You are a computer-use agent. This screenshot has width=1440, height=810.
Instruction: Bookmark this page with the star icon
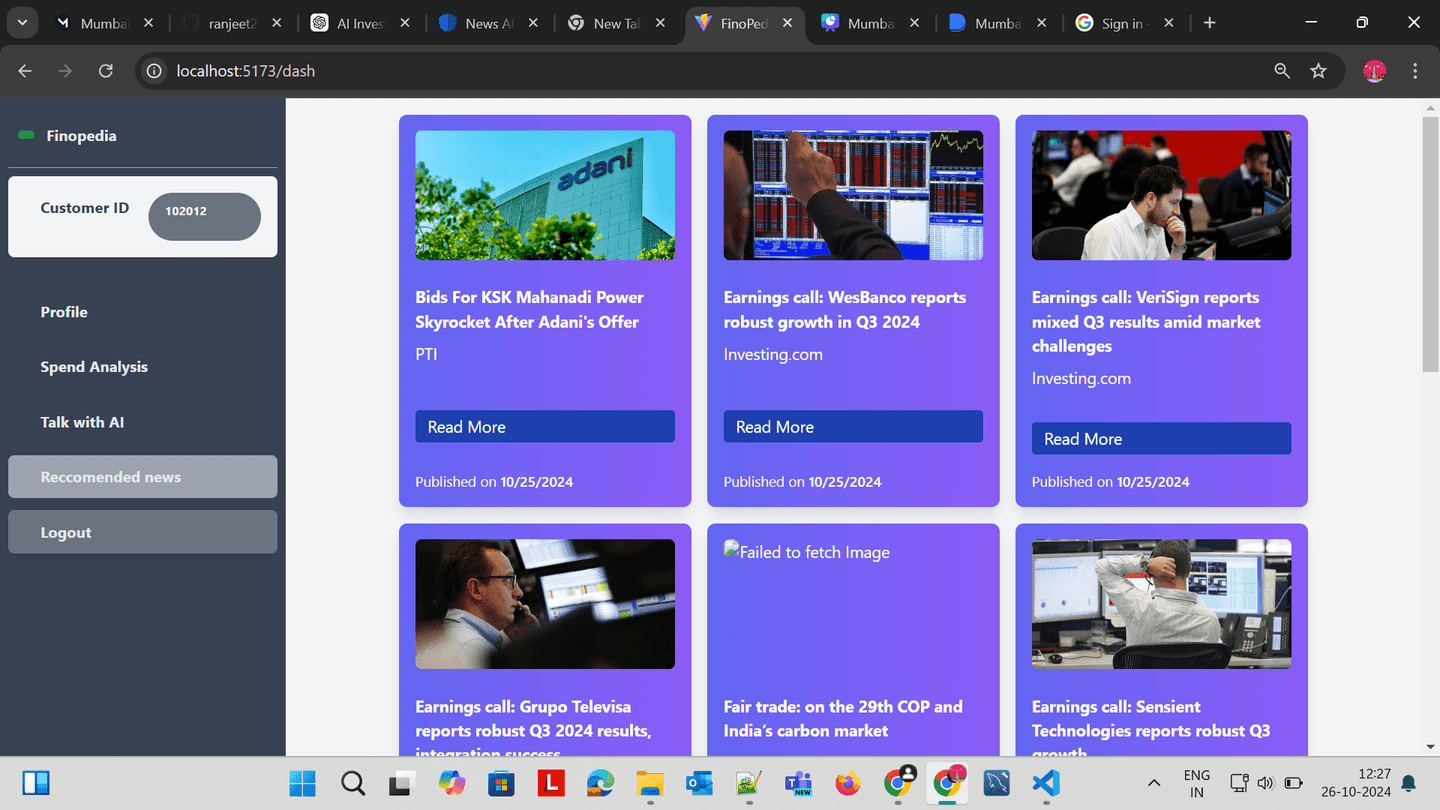point(1318,71)
